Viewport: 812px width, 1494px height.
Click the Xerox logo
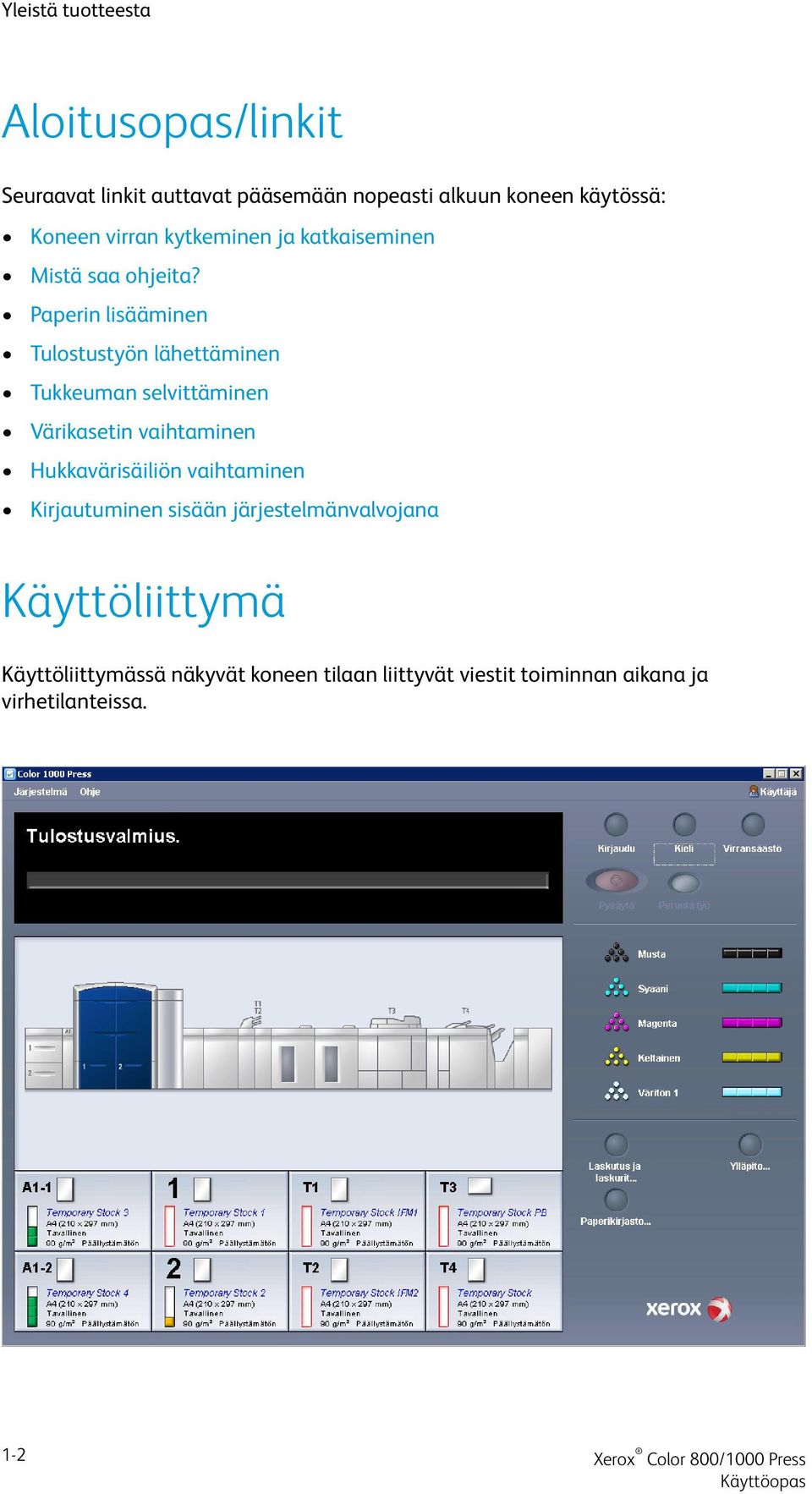pyautogui.click(x=689, y=1309)
